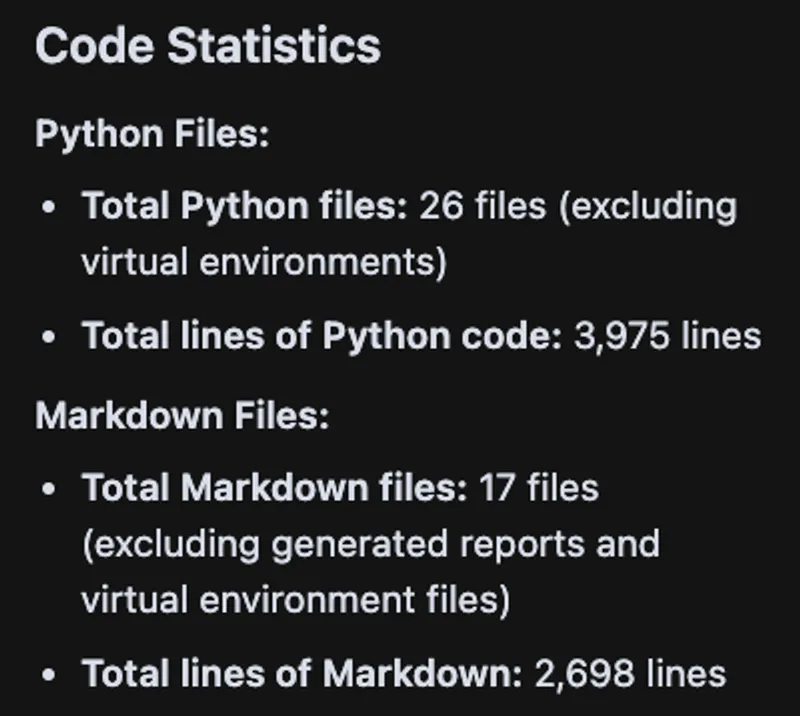
Task: Click the second bullet point marker
Action: click(x=47, y=338)
